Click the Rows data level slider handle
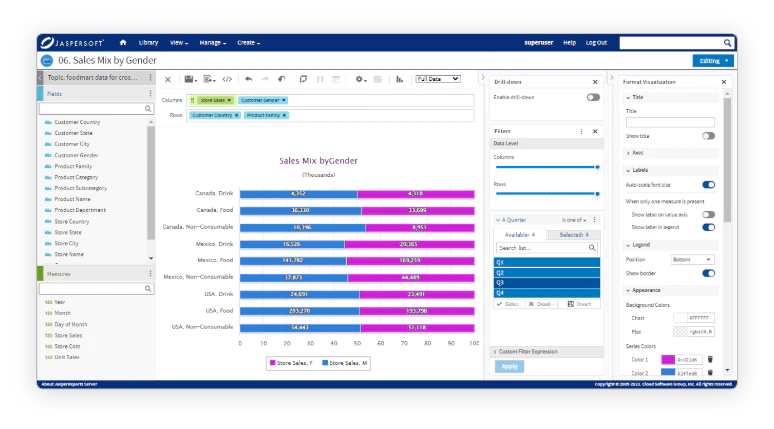This screenshot has height=429, width=774. (x=597, y=194)
